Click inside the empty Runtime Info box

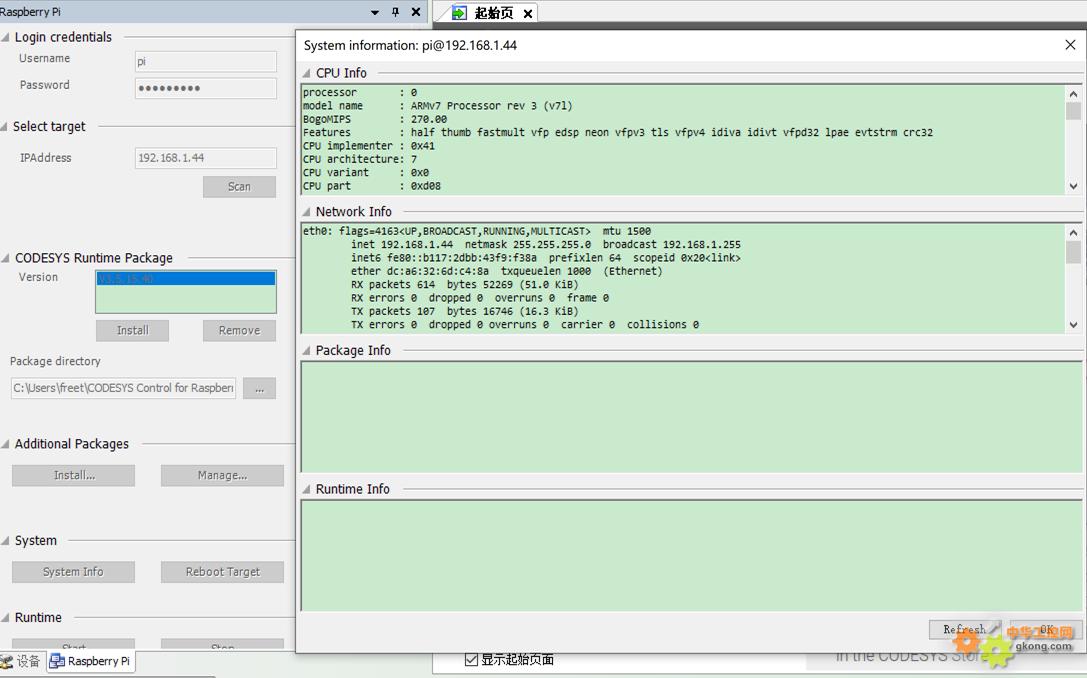(x=691, y=556)
